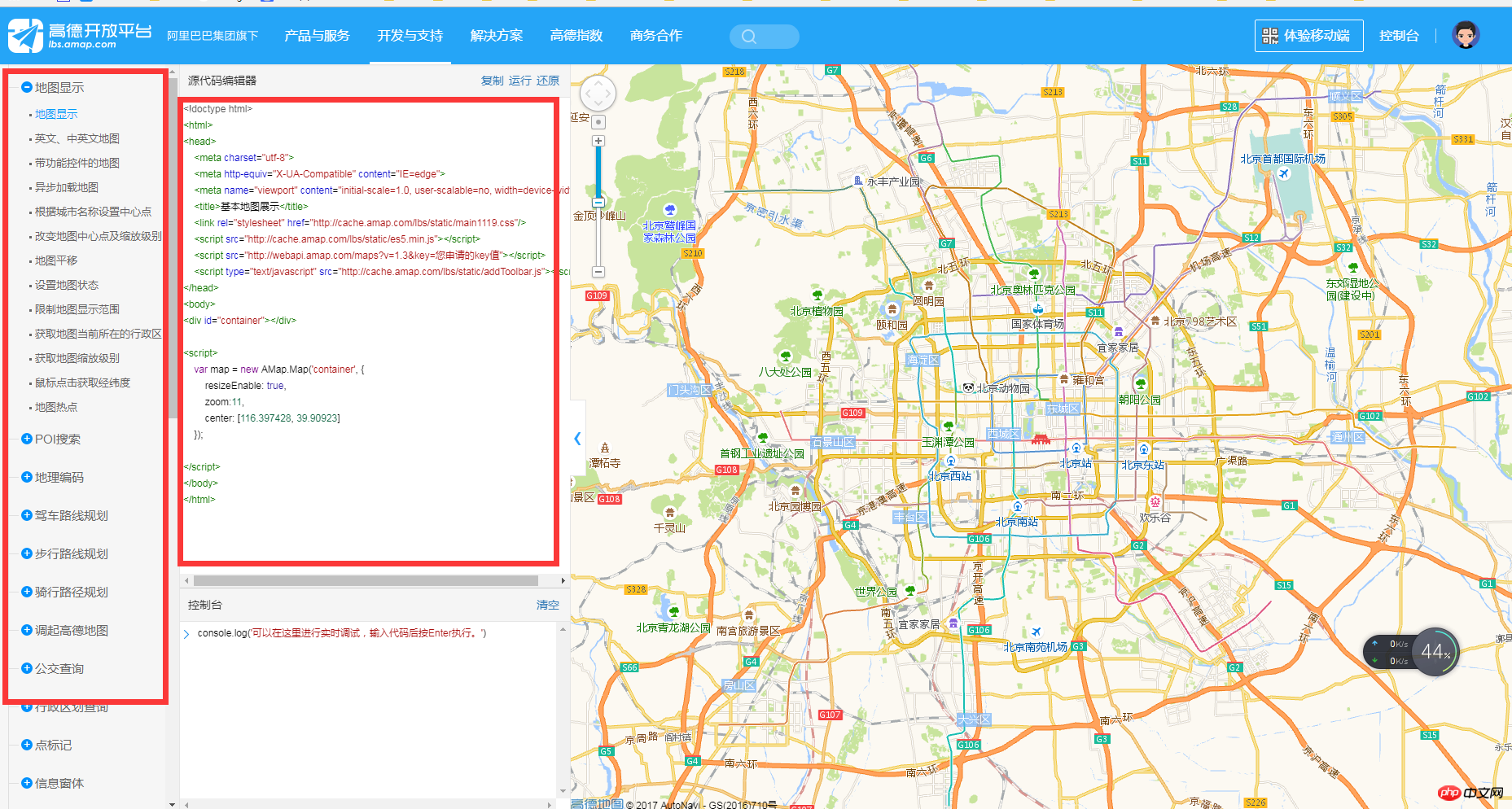Click 清空 to clear the console
The width and height of the screenshot is (1512, 809).
click(x=547, y=605)
